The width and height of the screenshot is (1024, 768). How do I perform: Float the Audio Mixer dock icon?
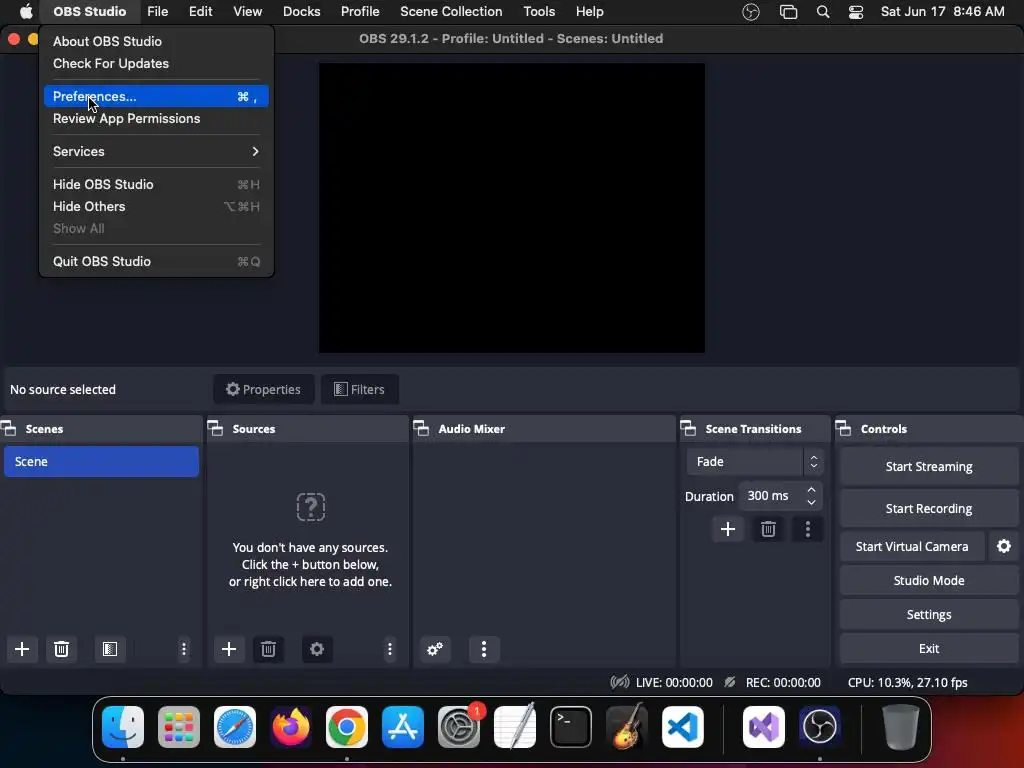pyautogui.click(x=422, y=429)
